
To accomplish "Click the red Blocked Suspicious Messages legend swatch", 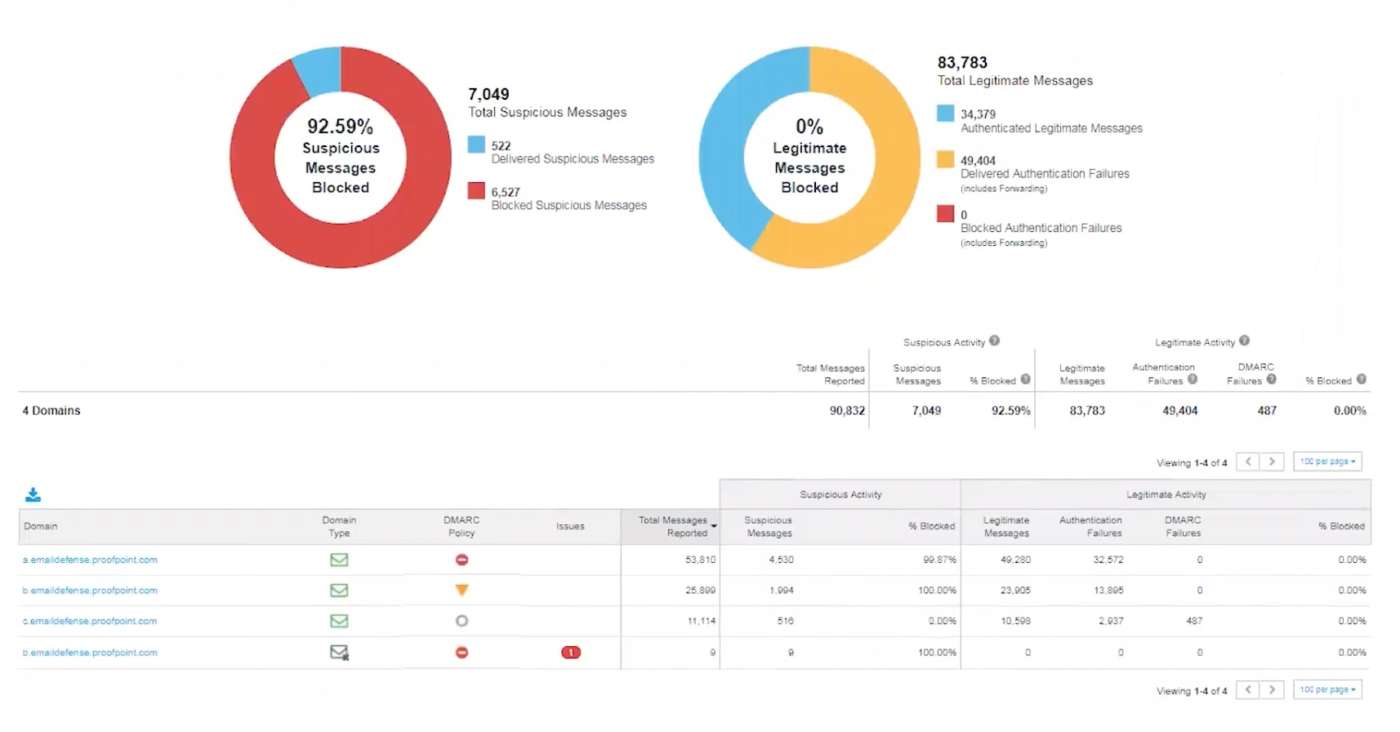I will (x=477, y=191).
